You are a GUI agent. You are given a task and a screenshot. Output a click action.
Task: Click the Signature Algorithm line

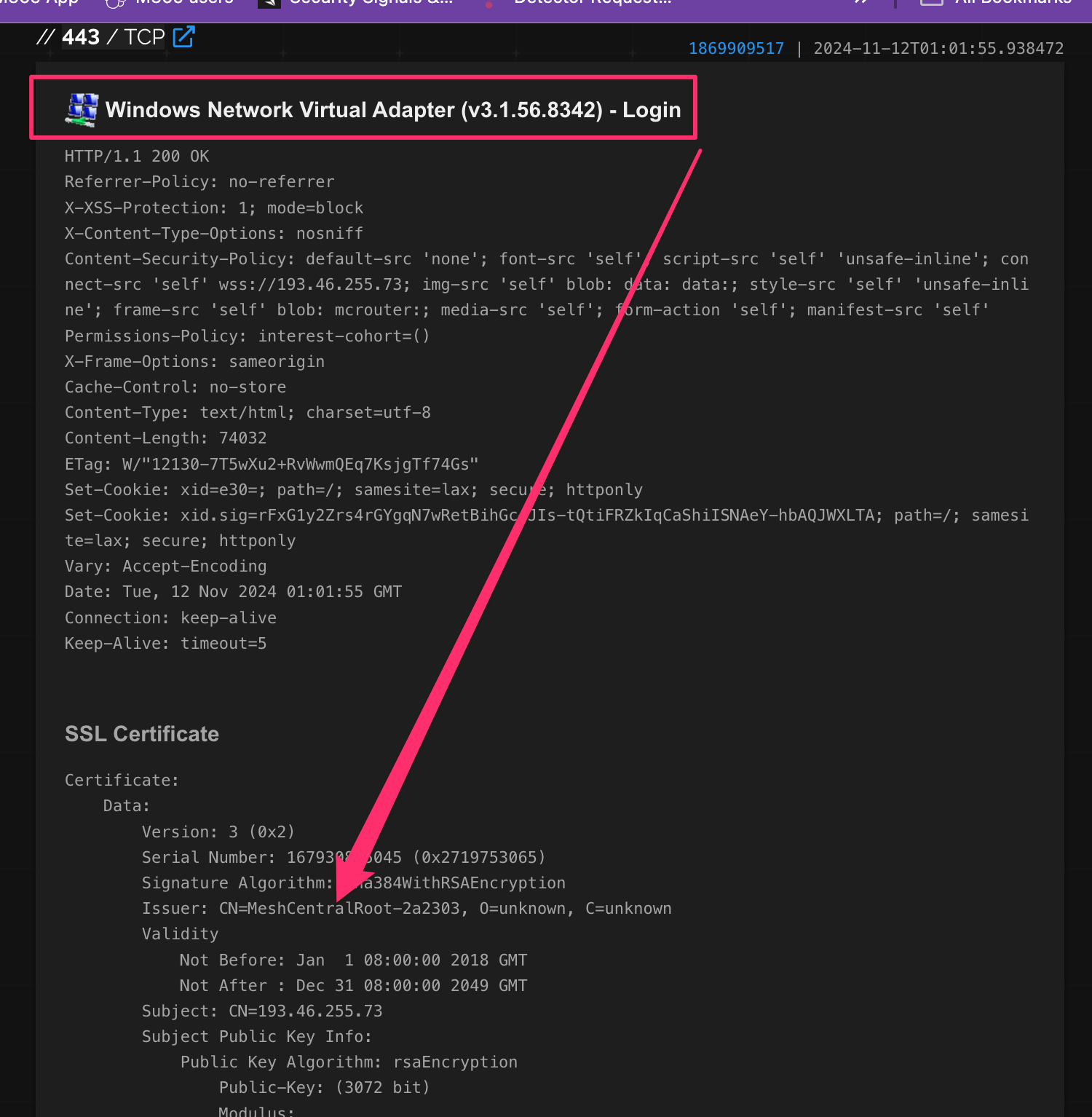pyautogui.click(x=354, y=883)
